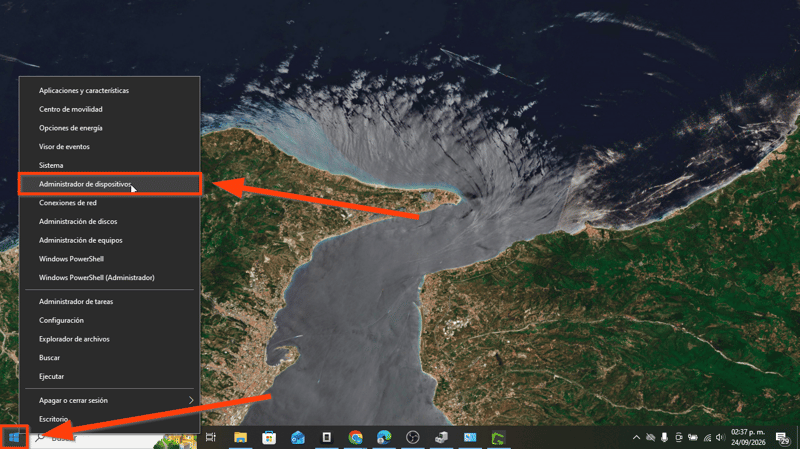Launch Microsoft Edge from the taskbar
The image size is (800, 449).
384,437
